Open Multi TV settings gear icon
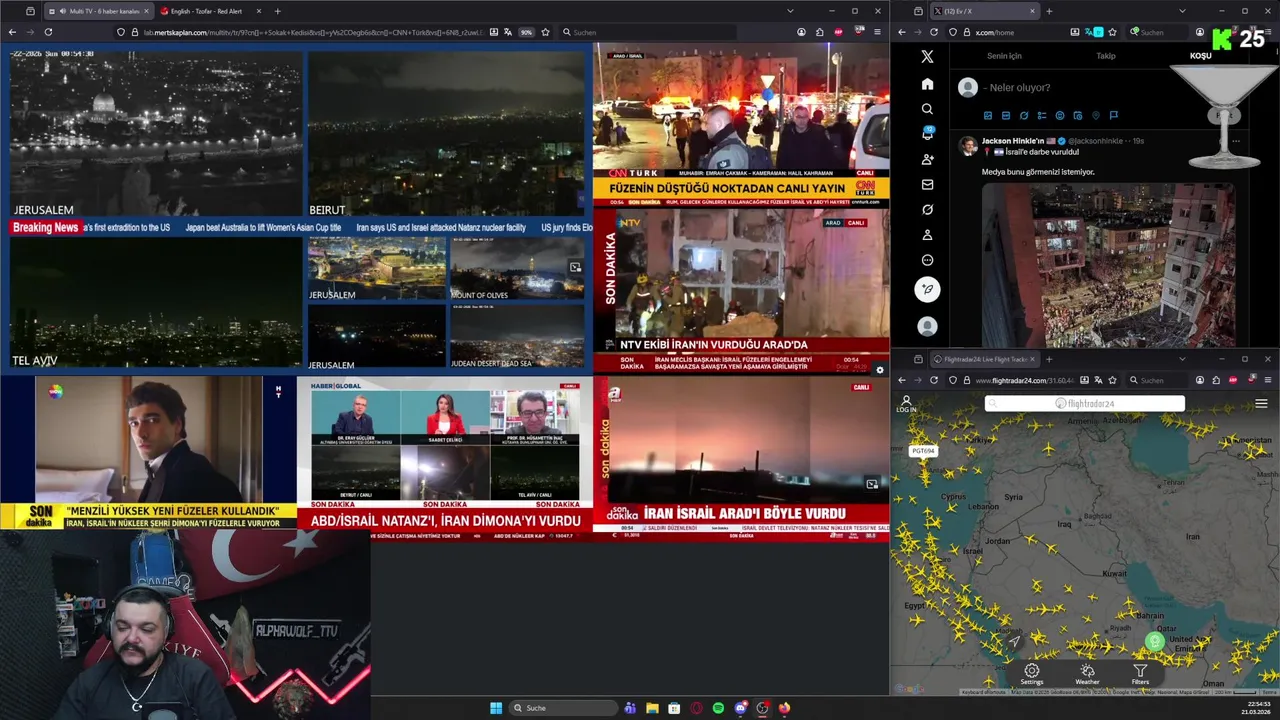Viewport: 1280px width, 720px height. (880, 370)
